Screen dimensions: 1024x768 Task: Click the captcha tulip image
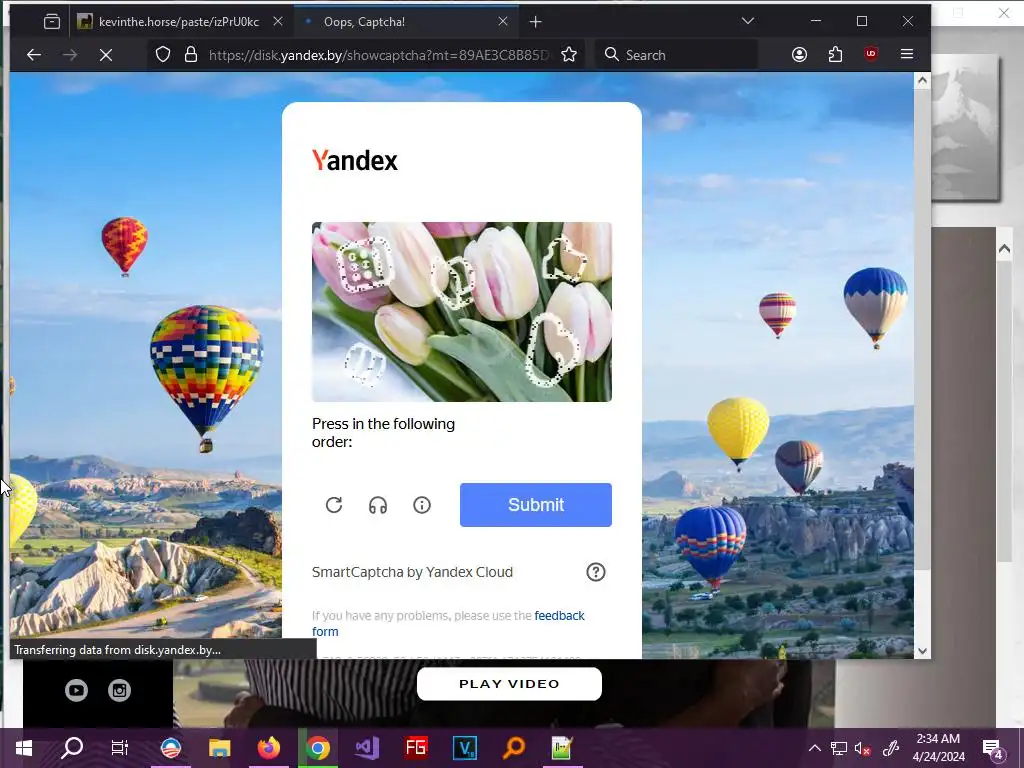click(x=462, y=312)
